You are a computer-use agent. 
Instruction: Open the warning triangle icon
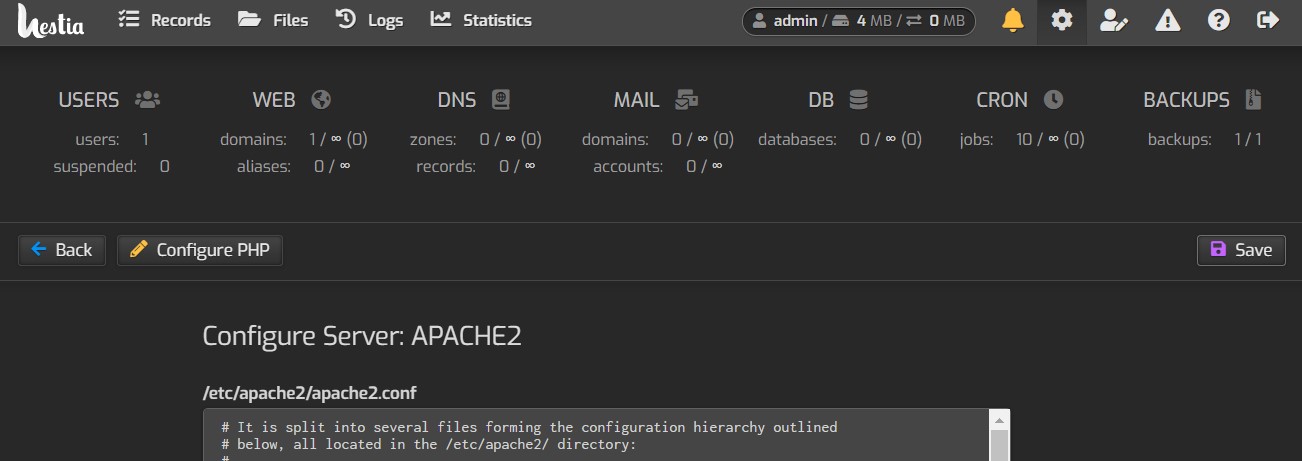[1166, 20]
